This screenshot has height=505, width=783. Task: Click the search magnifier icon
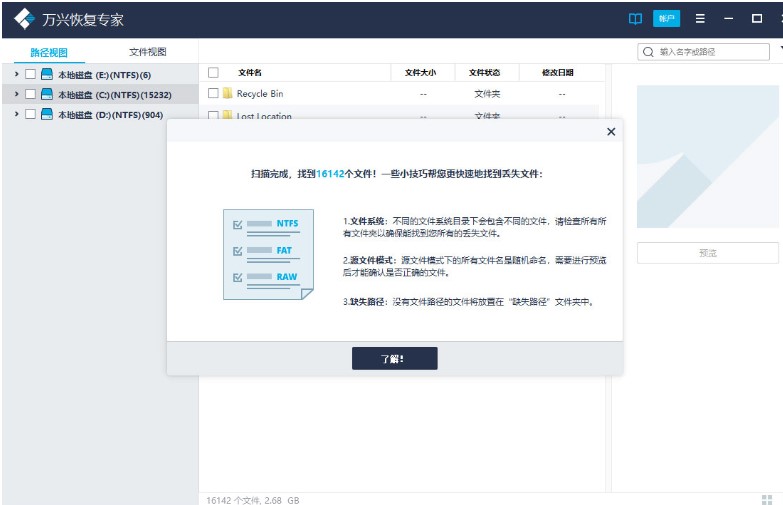(649, 52)
